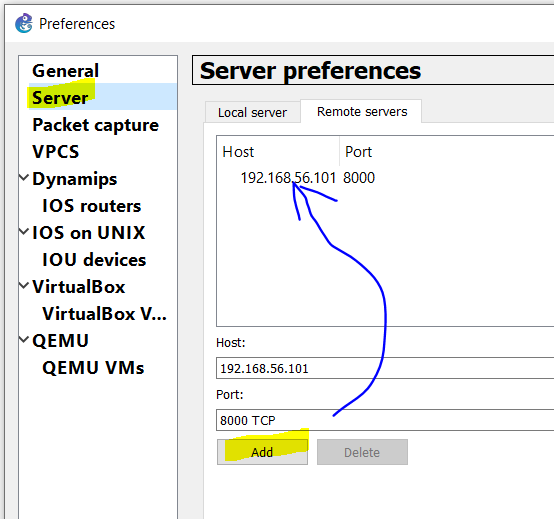554x519 pixels.
Task: Collapse the QEMU tree node
Action: click(x=24, y=339)
